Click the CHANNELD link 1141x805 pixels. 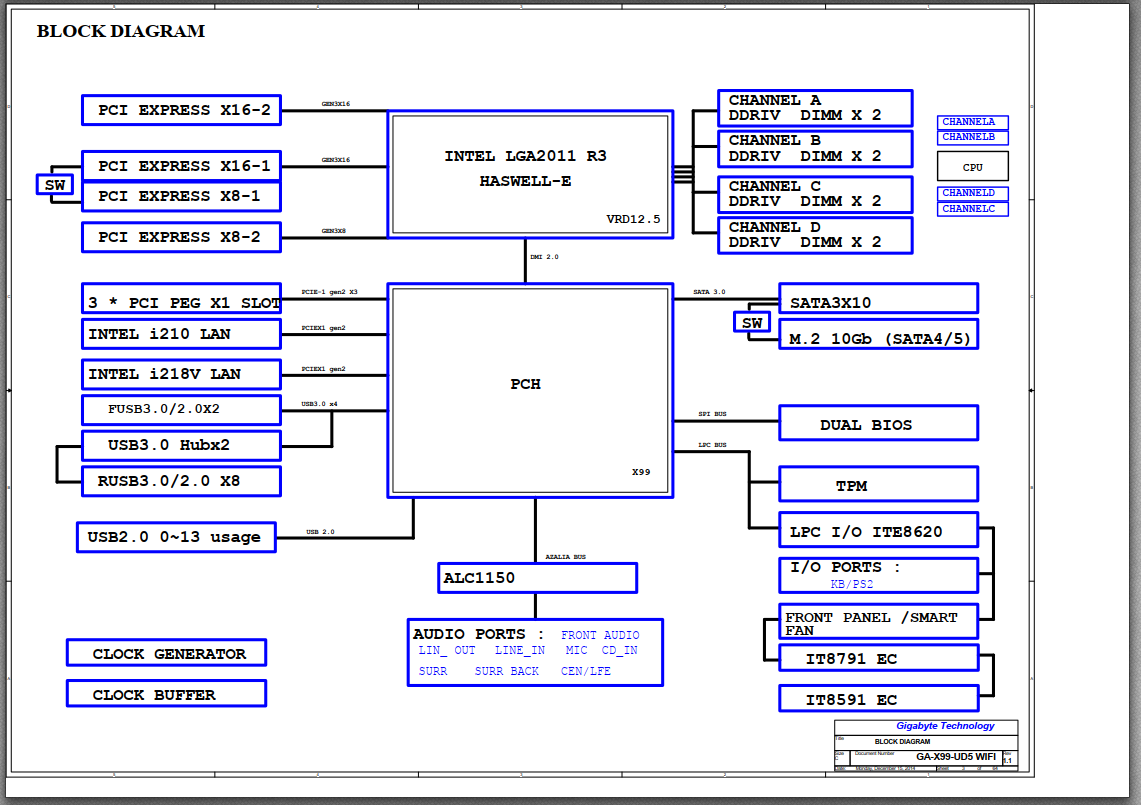coord(972,194)
